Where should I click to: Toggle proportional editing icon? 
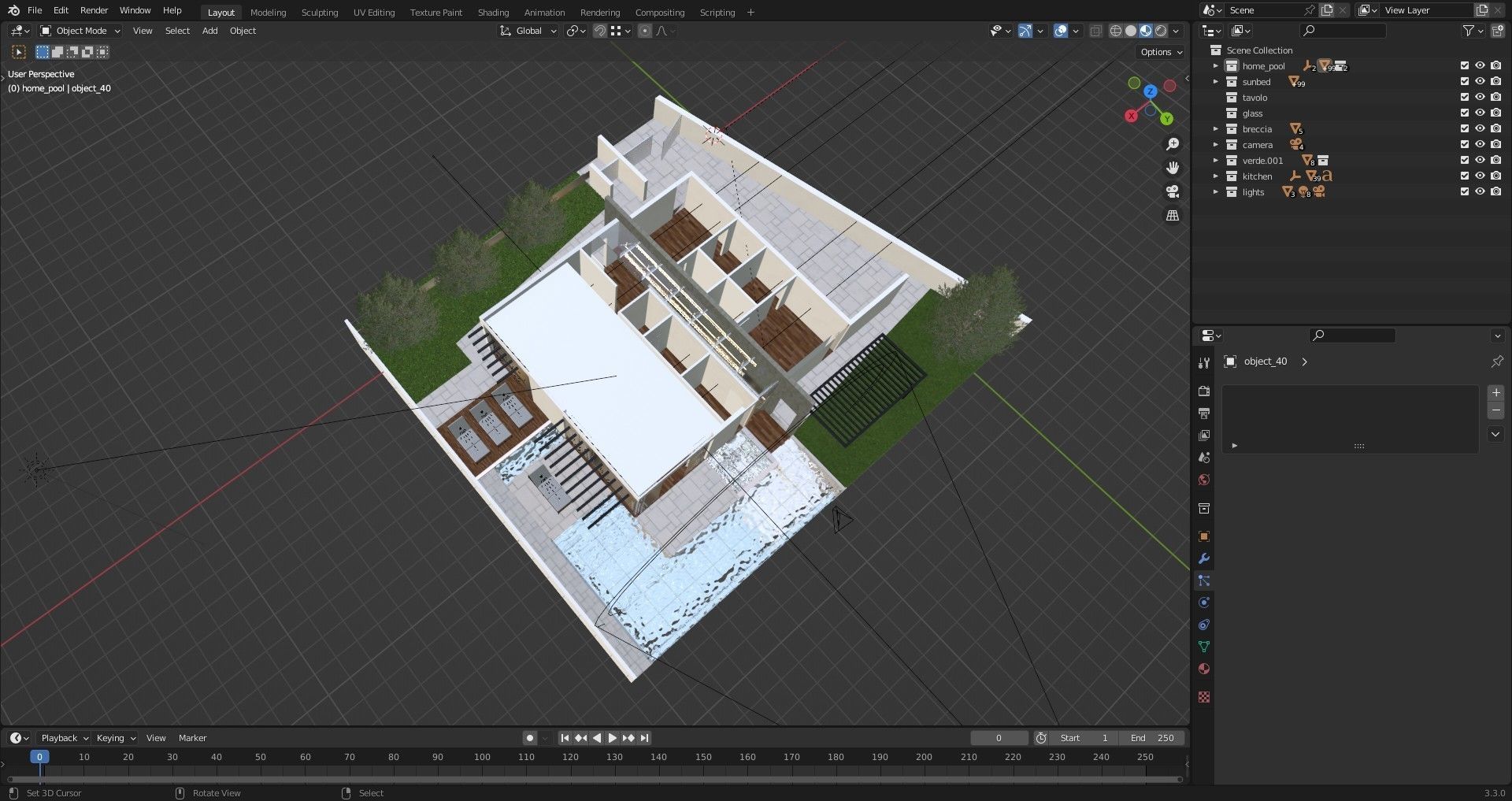point(645,31)
